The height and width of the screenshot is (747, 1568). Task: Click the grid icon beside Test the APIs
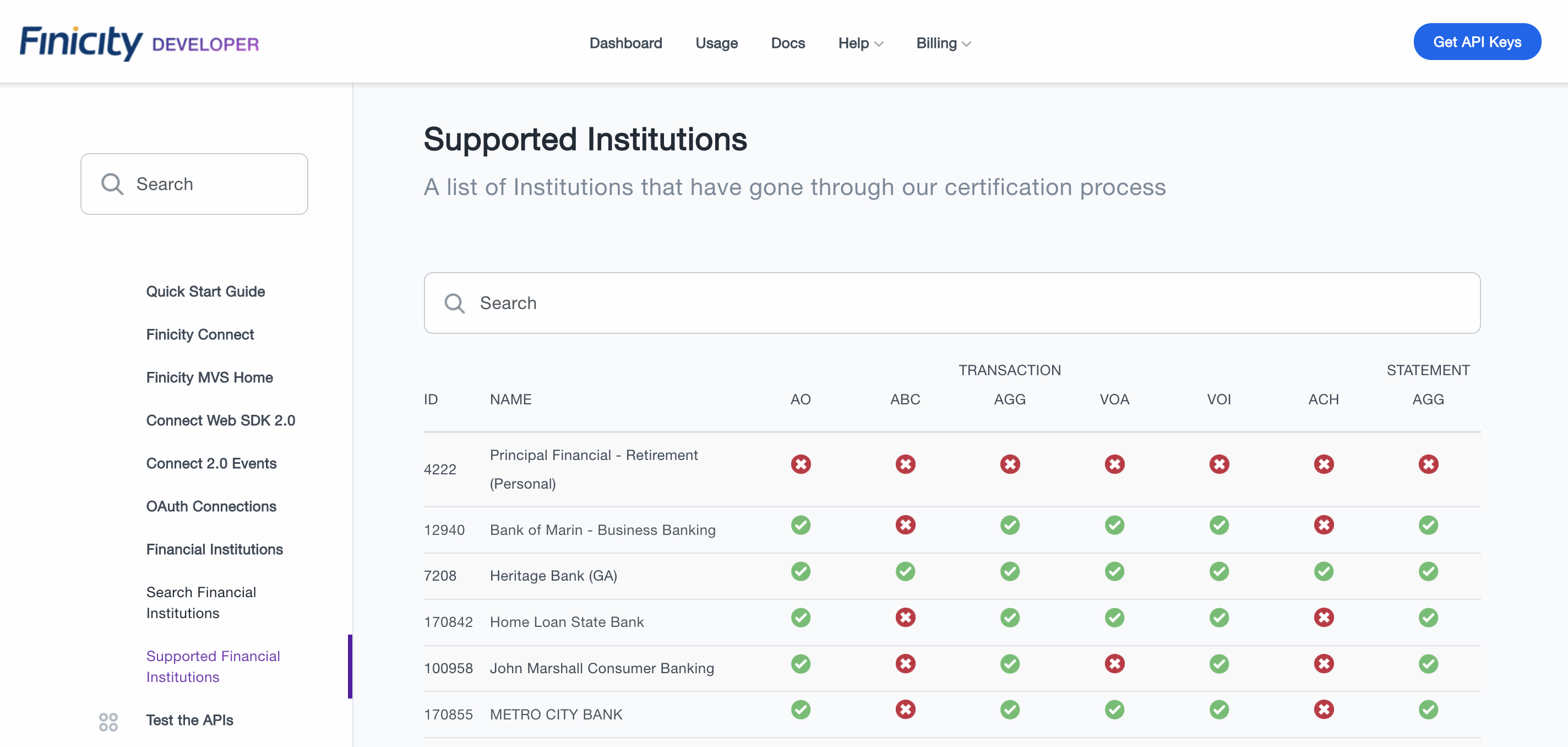[x=108, y=722]
